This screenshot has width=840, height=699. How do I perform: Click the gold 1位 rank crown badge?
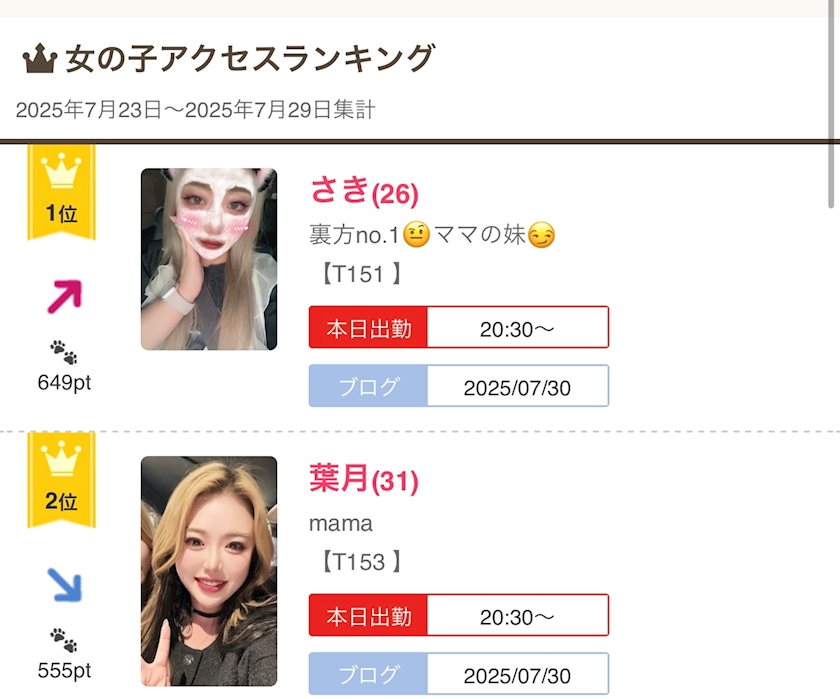click(x=61, y=190)
